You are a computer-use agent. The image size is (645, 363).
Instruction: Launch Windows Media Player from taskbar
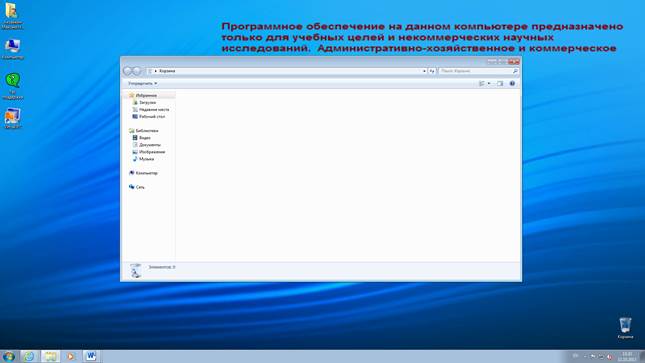pyautogui.click(x=71, y=356)
